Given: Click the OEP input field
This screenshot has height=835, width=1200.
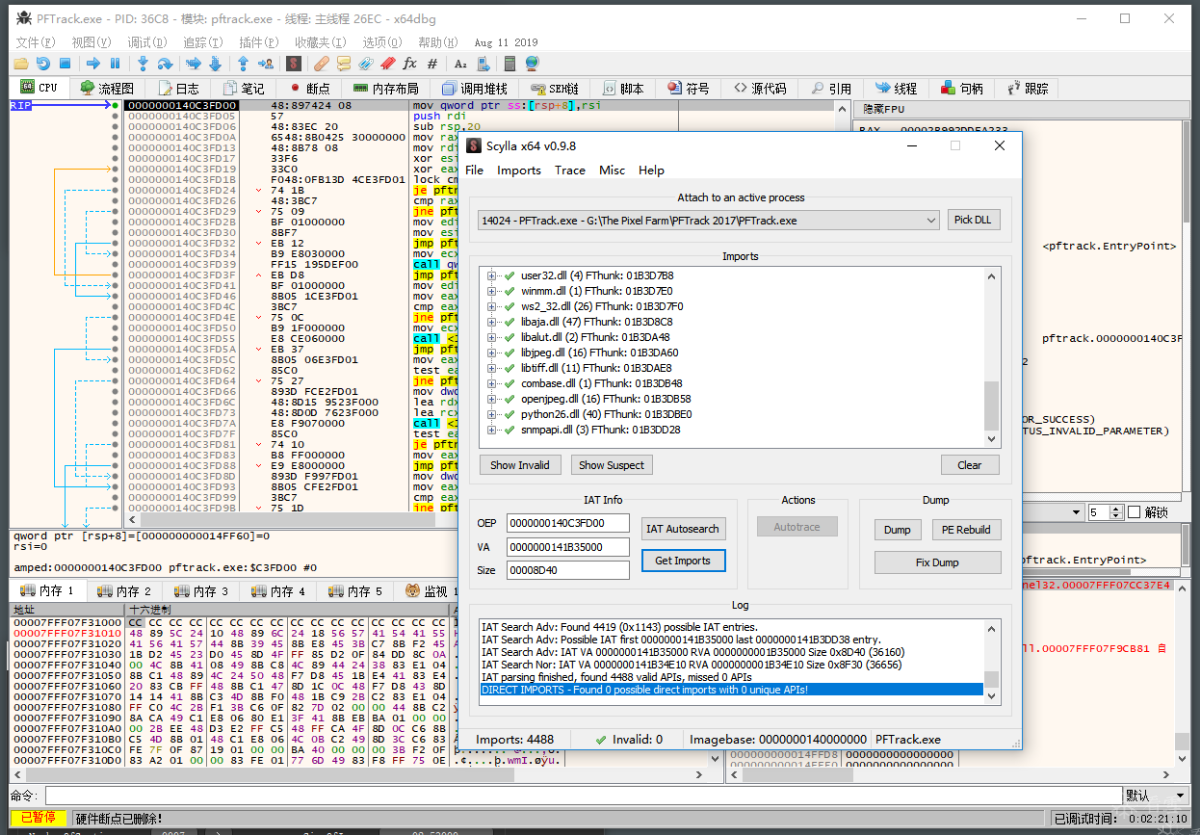Looking at the screenshot, I should point(568,523).
